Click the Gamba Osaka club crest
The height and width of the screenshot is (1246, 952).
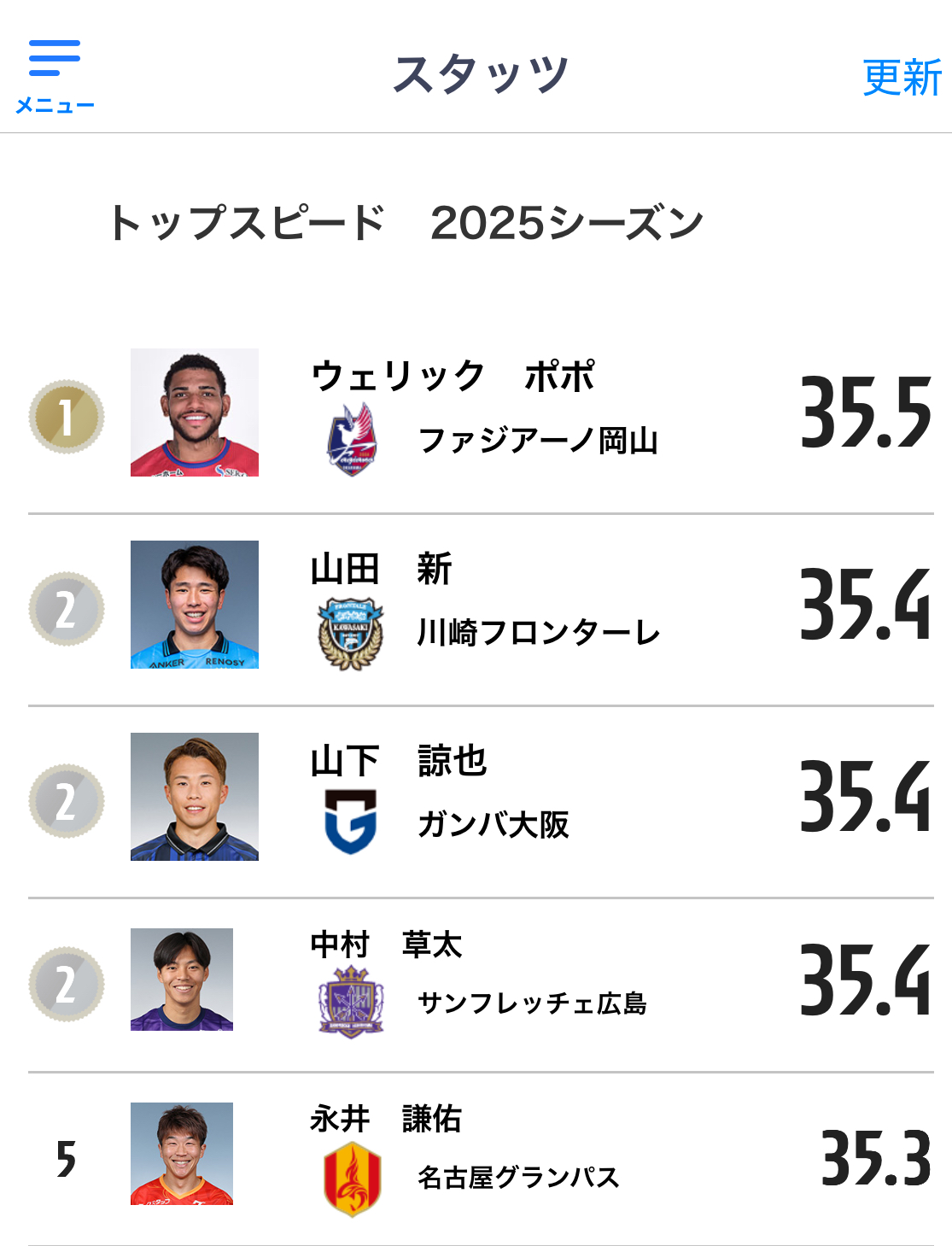tap(351, 822)
